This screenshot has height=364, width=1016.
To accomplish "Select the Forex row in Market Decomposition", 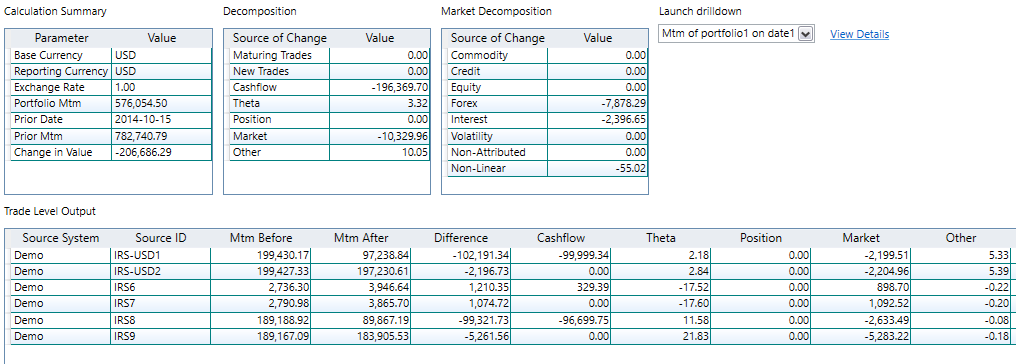I will [548, 104].
